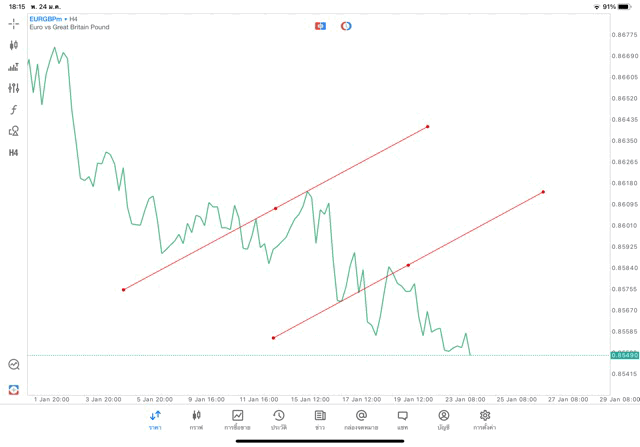Open the EURGBPm symbol selector
640x447 pixels.
click(46, 18)
